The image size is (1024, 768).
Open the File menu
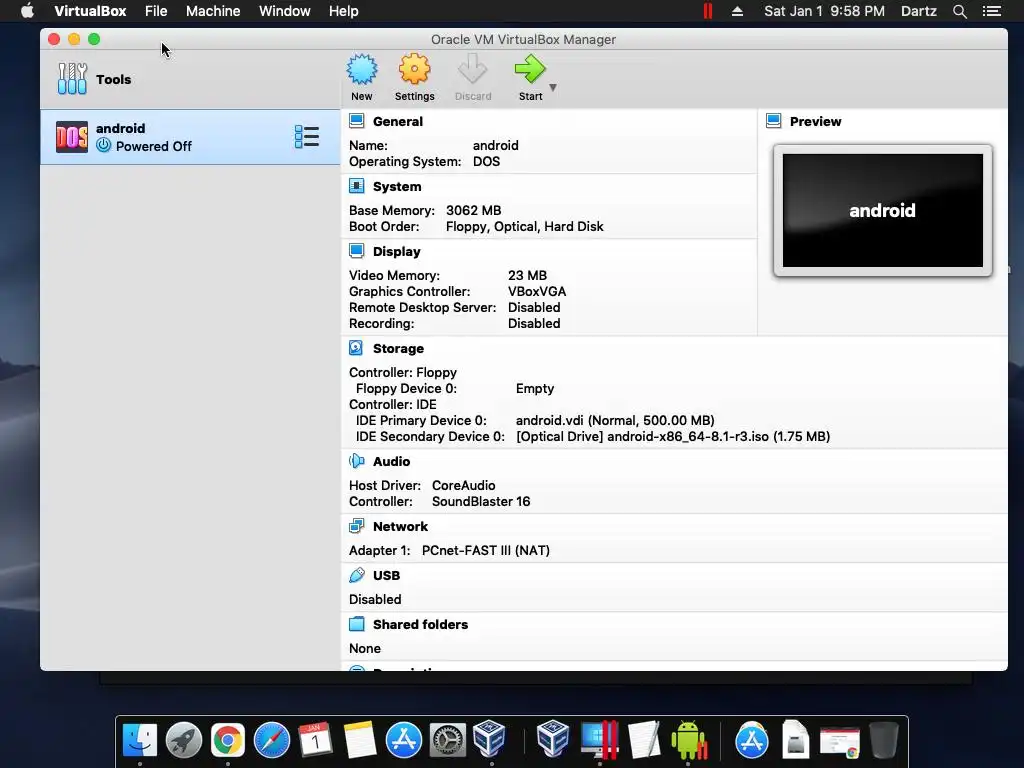[x=156, y=11]
